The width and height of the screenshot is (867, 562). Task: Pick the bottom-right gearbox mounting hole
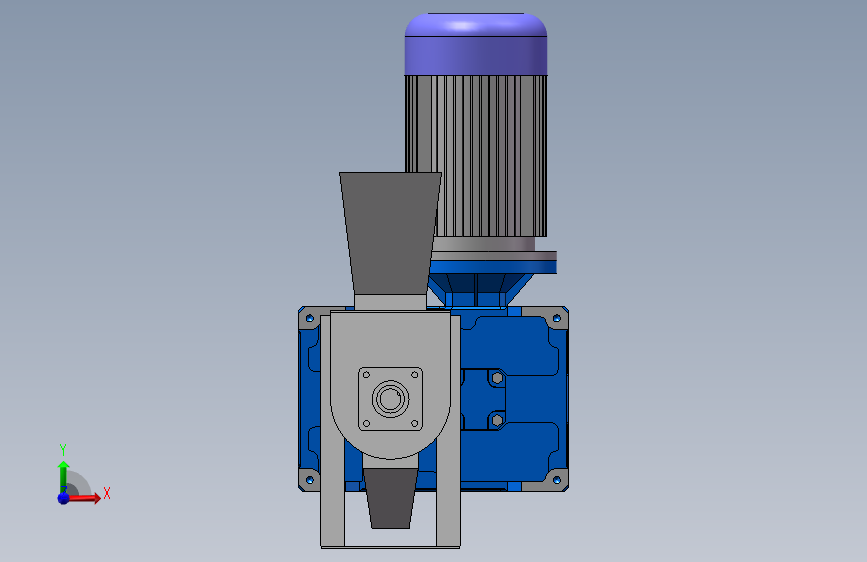(557, 480)
